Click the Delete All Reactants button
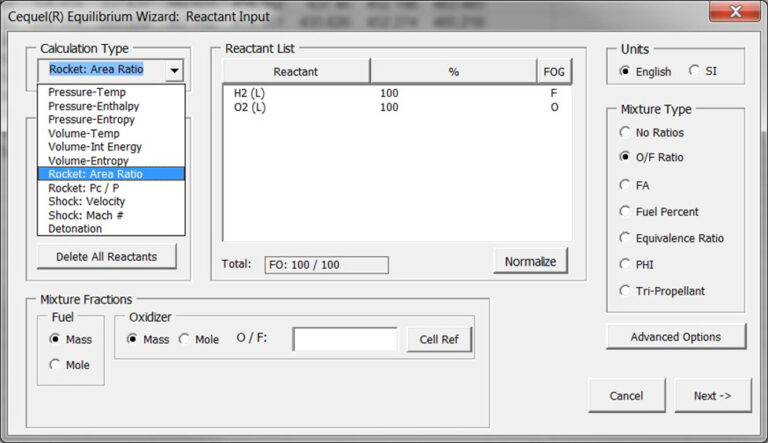The height and width of the screenshot is (443, 768). pos(106,257)
